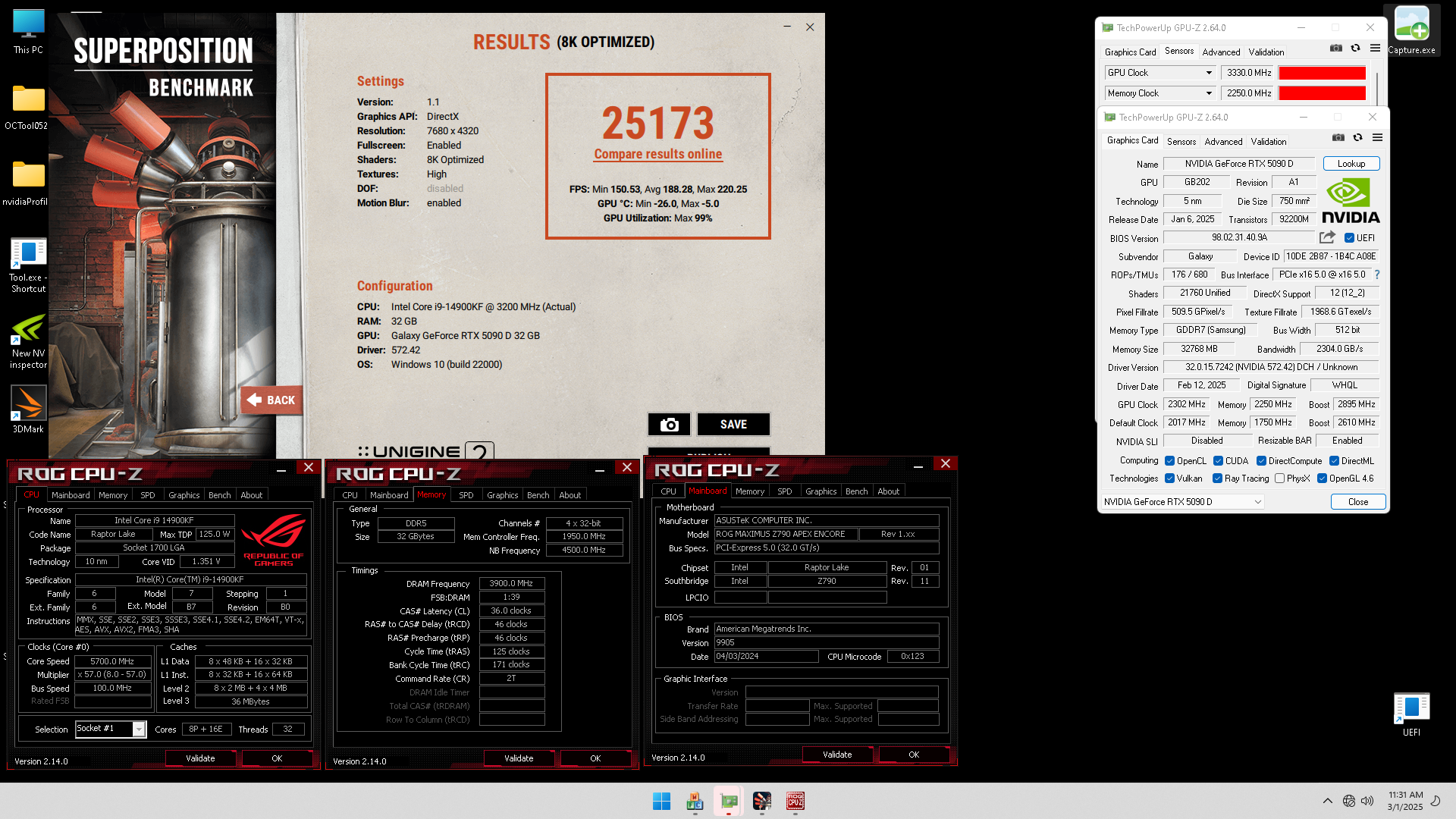This screenshot has width=1456, height=819.
Task: Open Tool.exe Shortcut on desktop
Action: pos(28,265)
